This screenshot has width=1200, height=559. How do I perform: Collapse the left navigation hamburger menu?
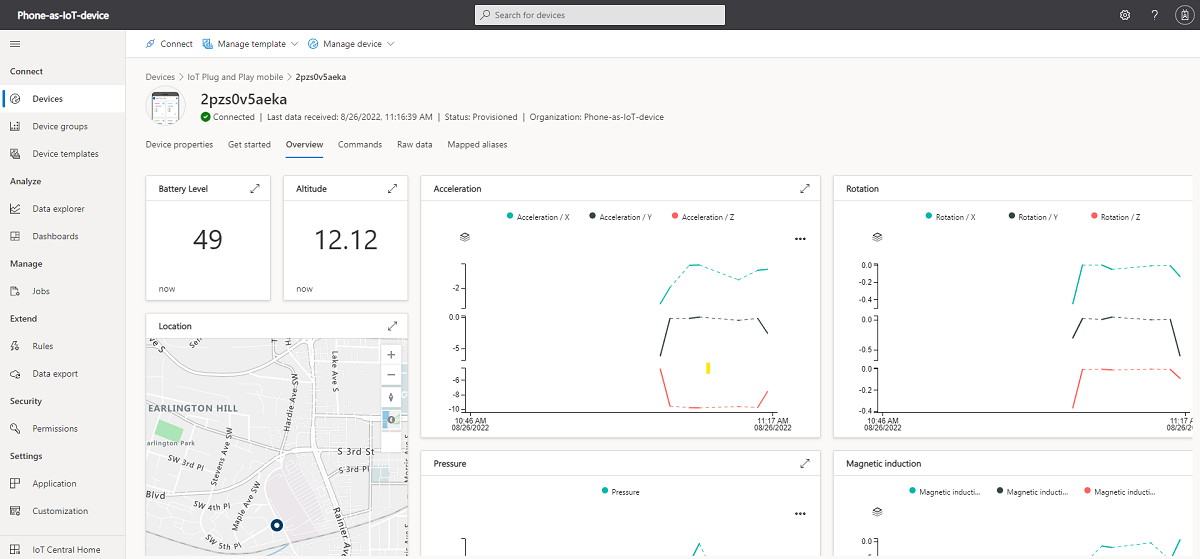[15, 44]
